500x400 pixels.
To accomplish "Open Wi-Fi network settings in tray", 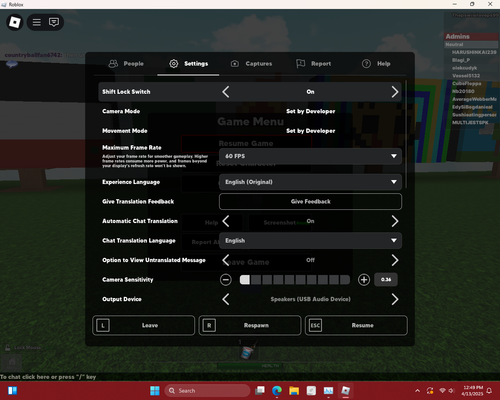I will (x=442, y=391).
